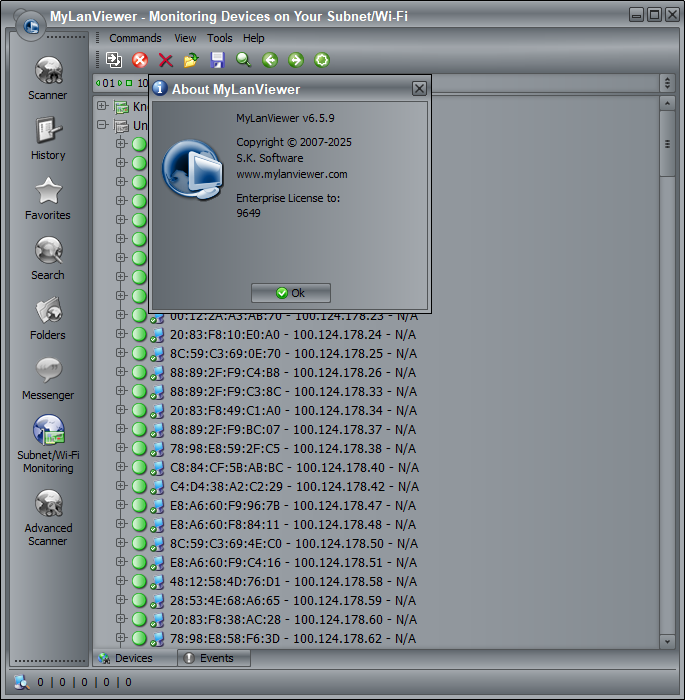Click the vertical scrollbar thumb
This screenshot has height=700, width=685.
667,144
